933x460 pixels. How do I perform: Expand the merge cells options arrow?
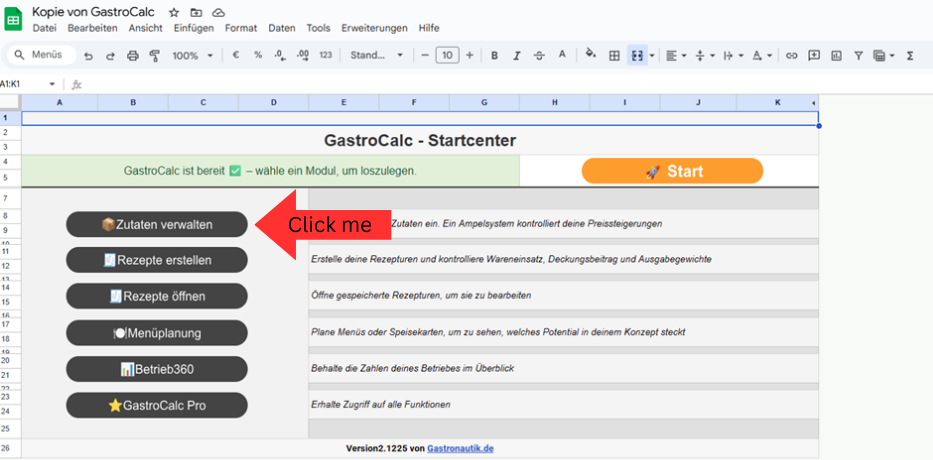point(652,55)
